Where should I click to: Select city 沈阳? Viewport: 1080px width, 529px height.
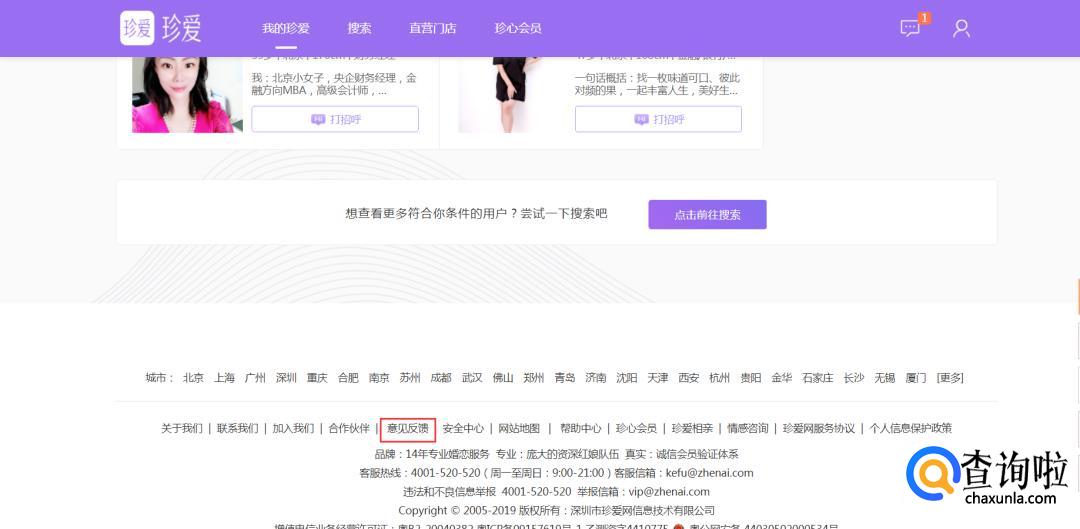[627, 378]
